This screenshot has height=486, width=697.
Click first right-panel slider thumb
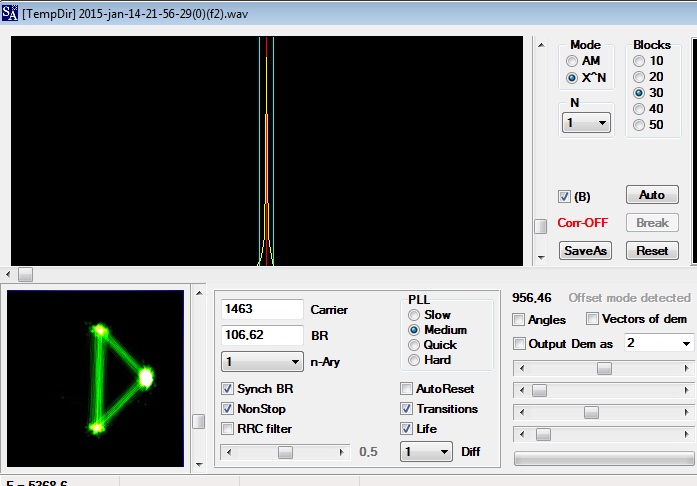tap(604, 368)
